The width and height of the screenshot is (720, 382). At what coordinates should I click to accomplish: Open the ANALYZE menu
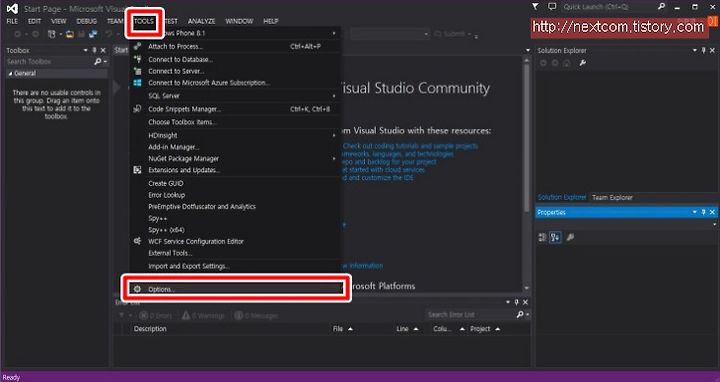[202, 21]
